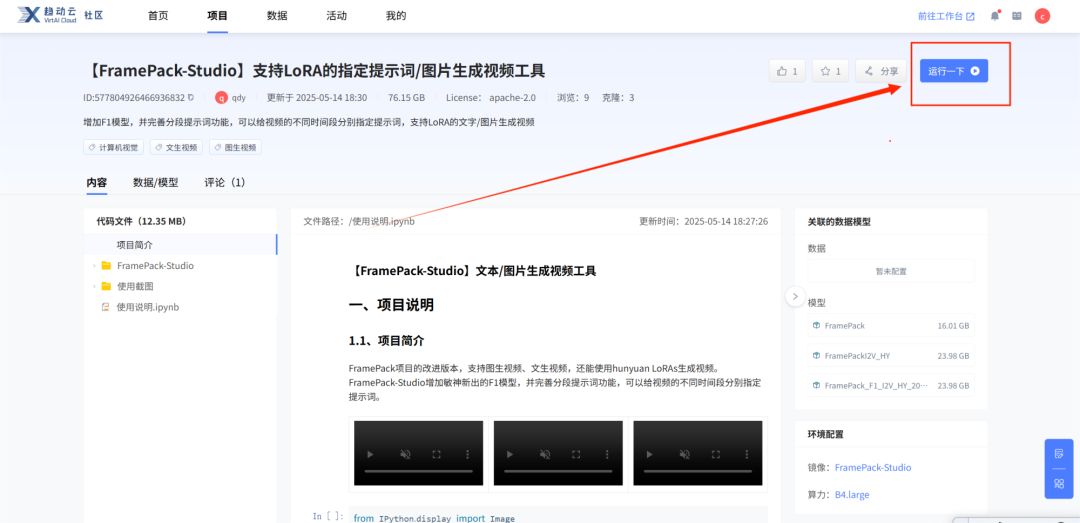
Task: Click the cube icon beside FramePackI2V_HY model
Action: pyautogui.click(x=816, y=356)
